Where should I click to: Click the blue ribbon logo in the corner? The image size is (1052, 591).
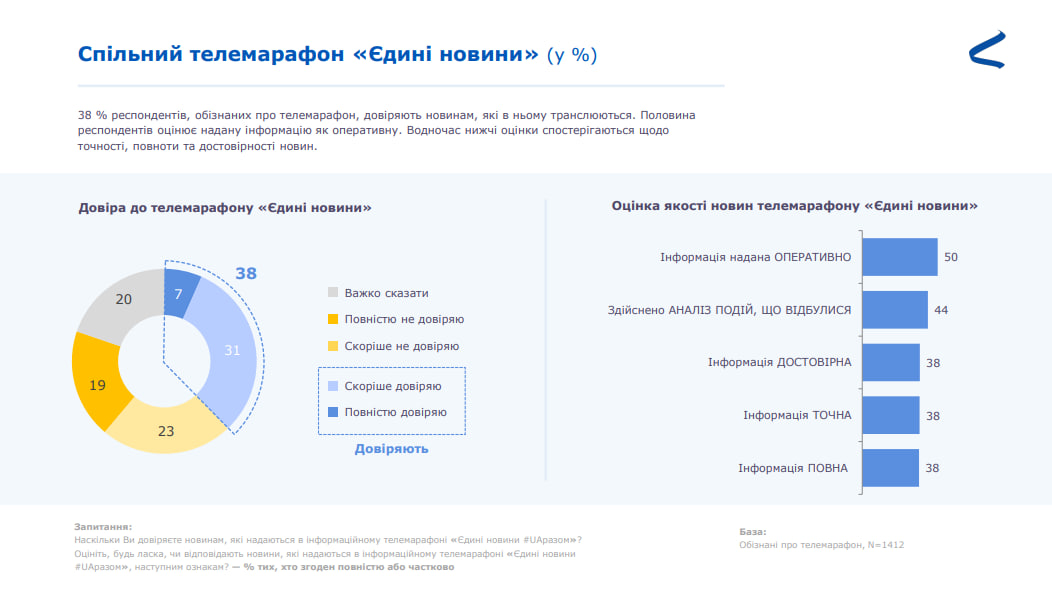coord(986,50)
